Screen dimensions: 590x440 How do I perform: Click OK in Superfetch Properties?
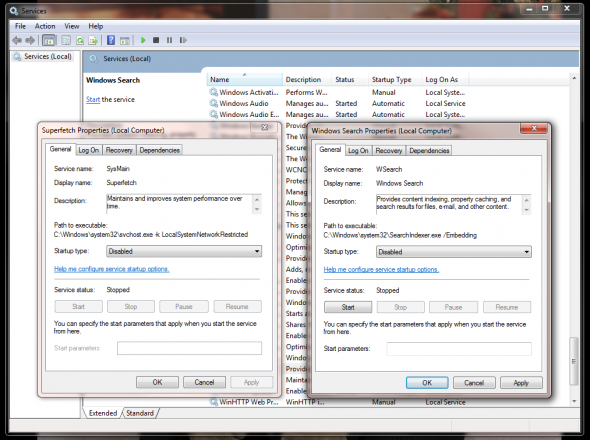point(157,382)
